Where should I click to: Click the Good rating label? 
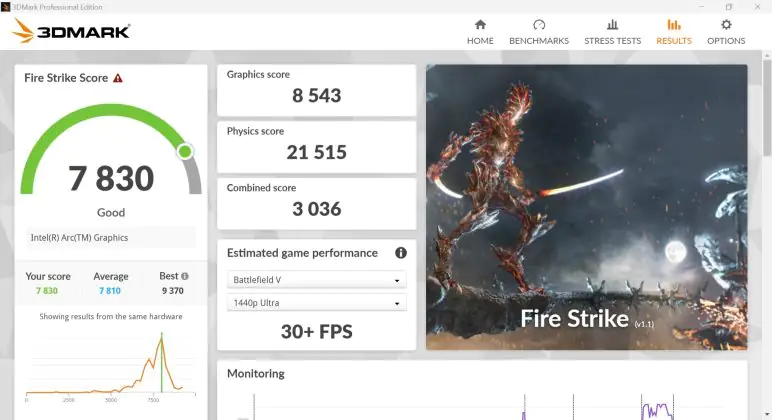111,213
